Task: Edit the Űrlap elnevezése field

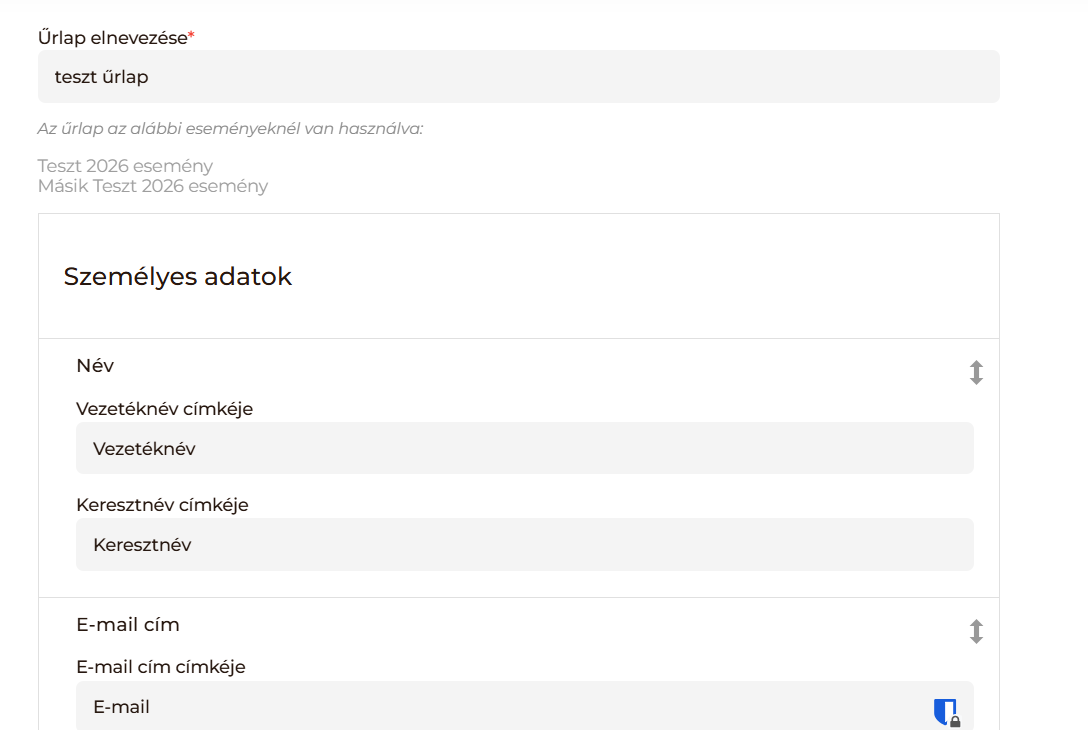Action: tap(518, 77)
